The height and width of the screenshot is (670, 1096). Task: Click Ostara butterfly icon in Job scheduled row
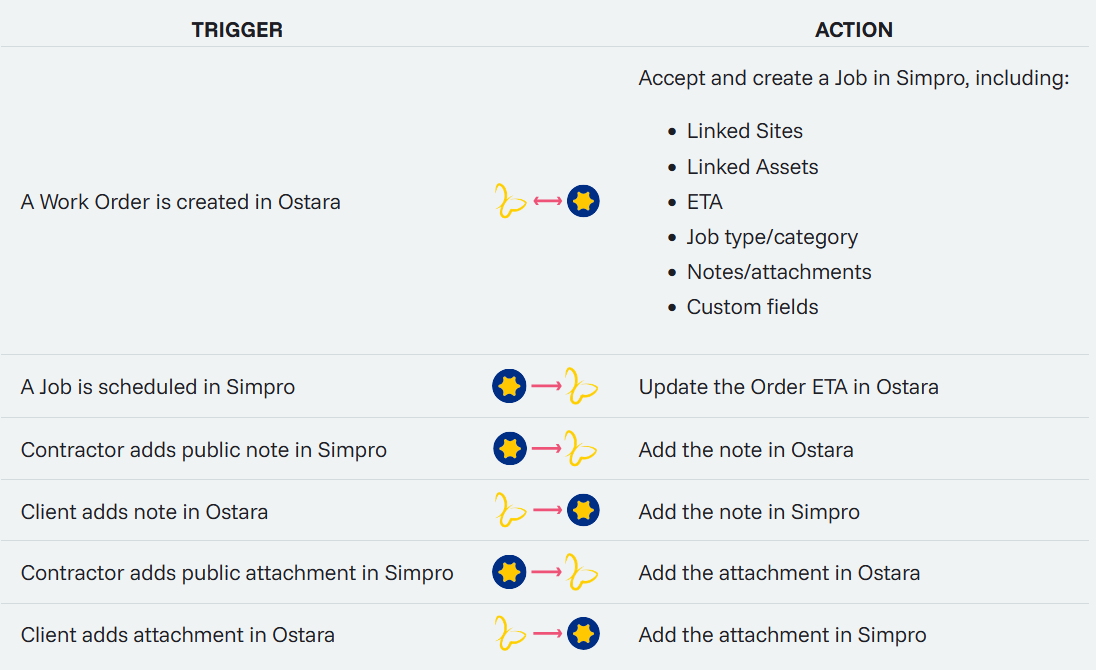tap(582, 386)
